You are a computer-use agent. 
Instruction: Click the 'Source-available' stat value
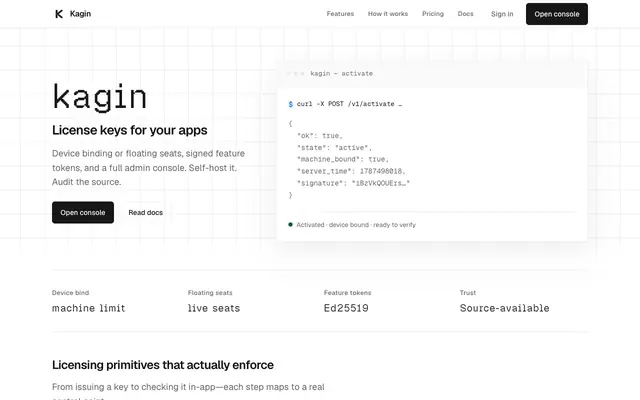504,308
